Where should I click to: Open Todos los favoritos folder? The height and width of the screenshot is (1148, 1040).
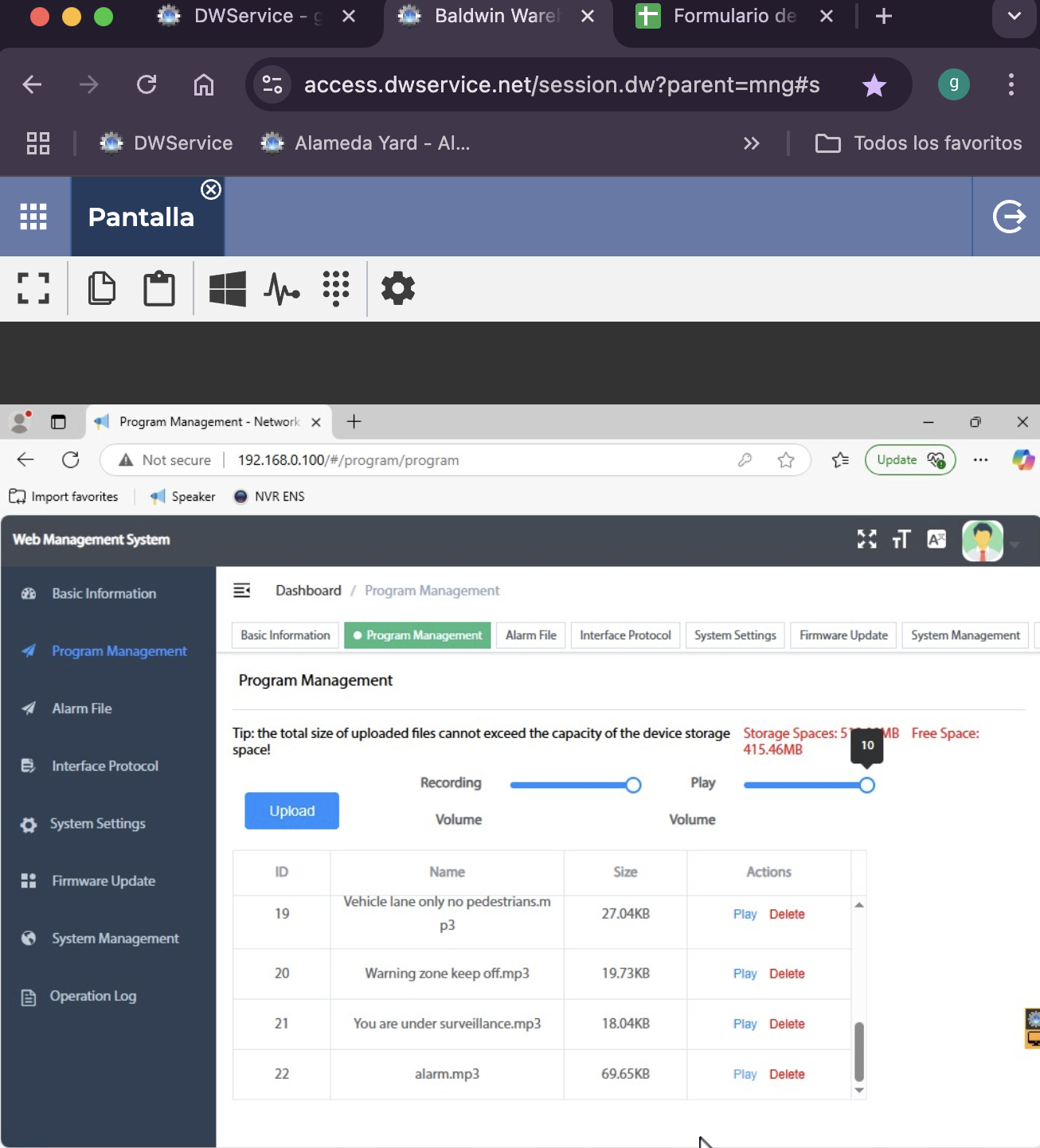[x=918, y=143]
